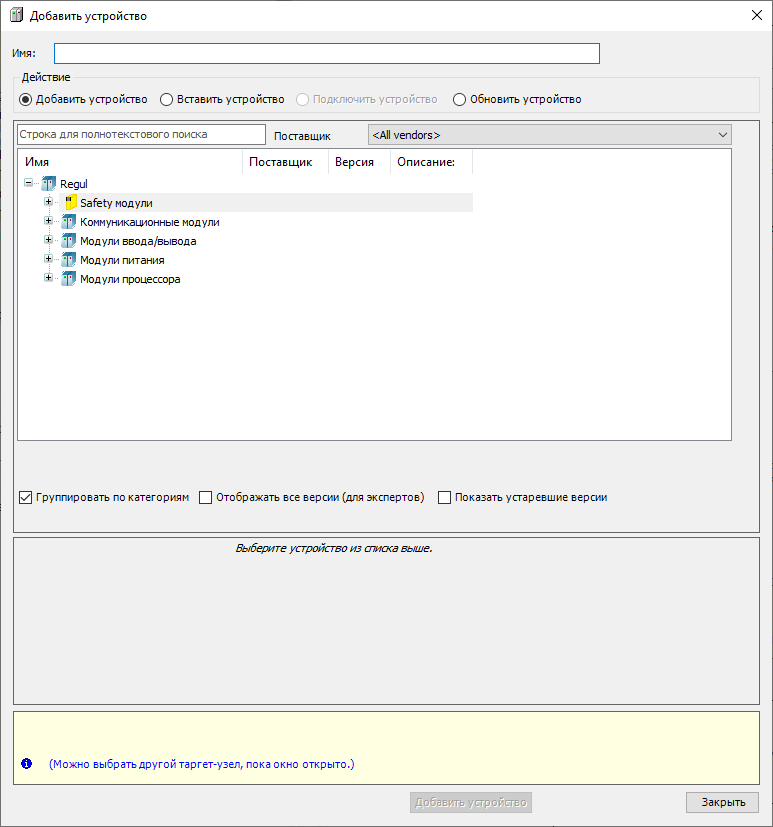Click the blue info icon in the hint panel
Screen dimensions: 773x827
point(27,764)
